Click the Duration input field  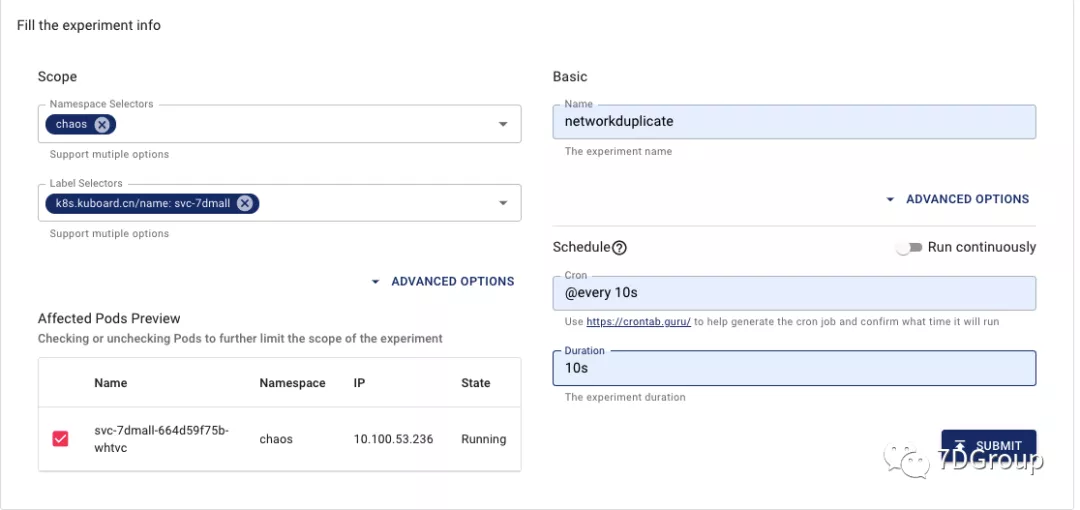[793, 368]
